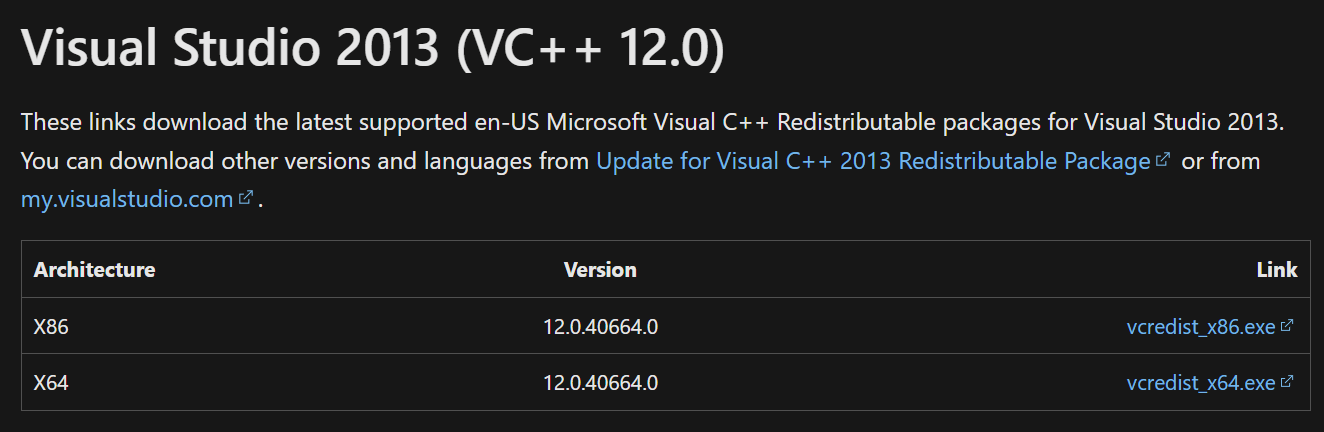Select the Link column header
This screenshot has height=432, width=1324.
tap(1277, 270)
